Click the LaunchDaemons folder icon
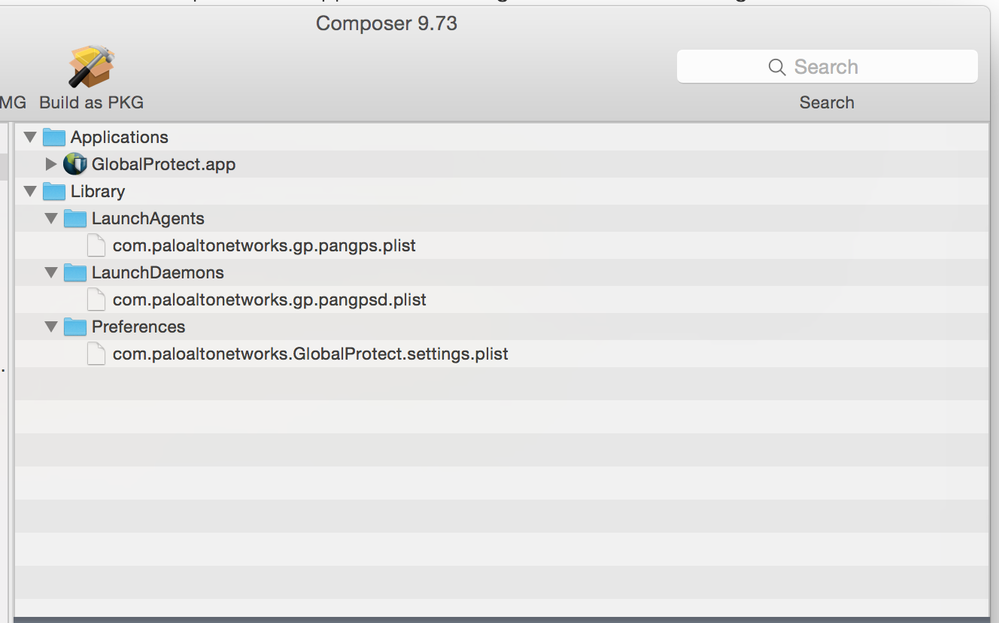999x623 pixels. click(75, 273)
